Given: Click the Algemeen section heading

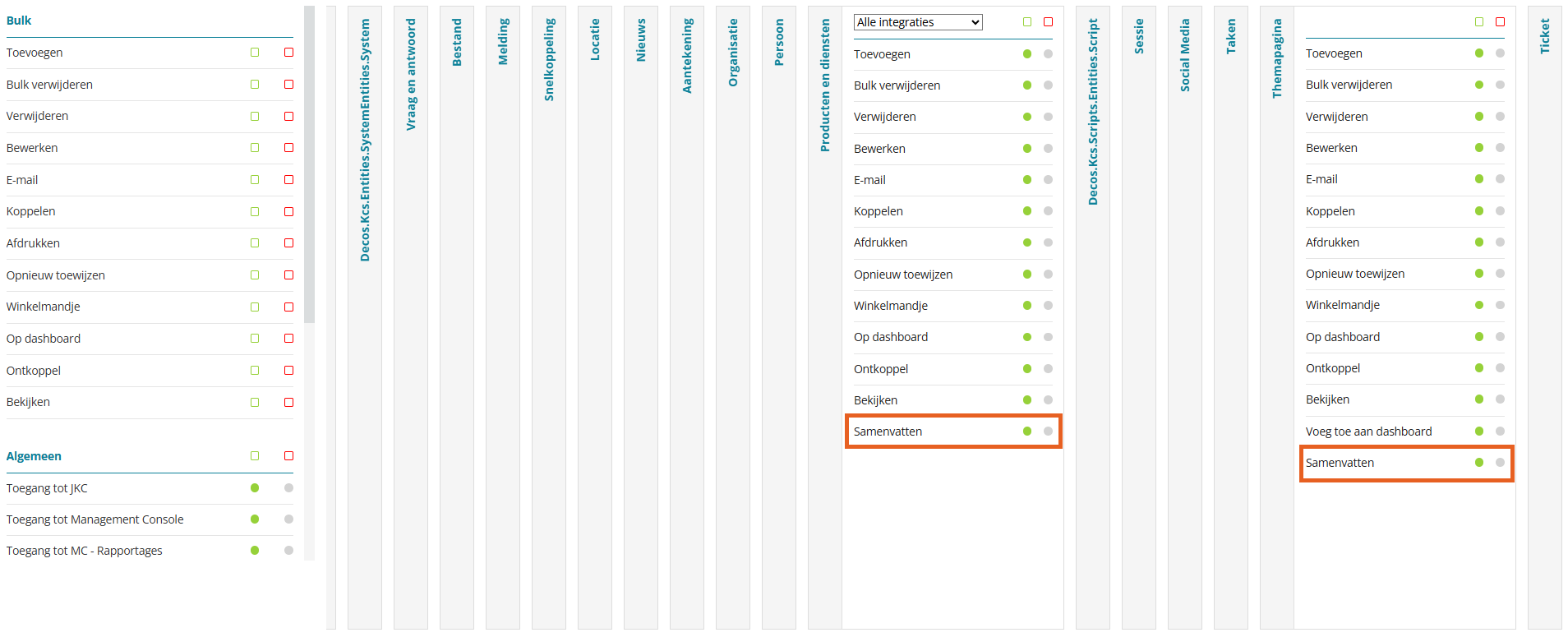Looking at the screenshot, I should coord(34,456).
